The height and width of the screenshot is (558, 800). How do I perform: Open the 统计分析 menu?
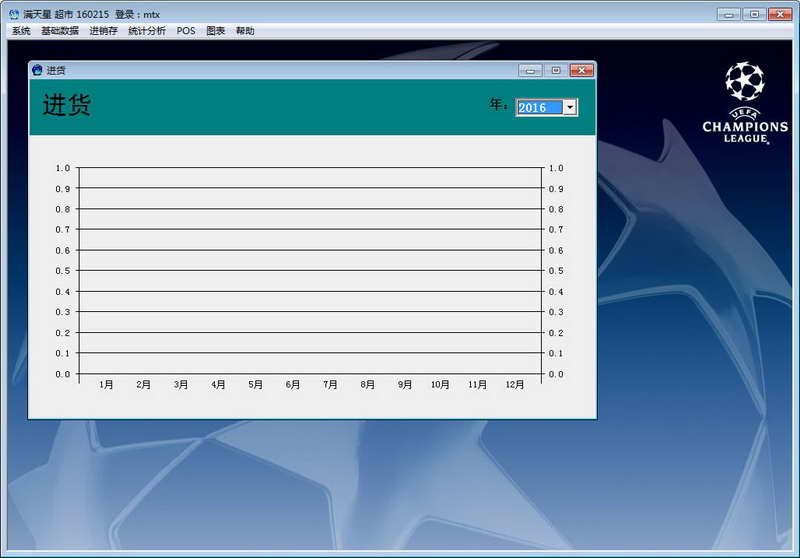point(147,31)
